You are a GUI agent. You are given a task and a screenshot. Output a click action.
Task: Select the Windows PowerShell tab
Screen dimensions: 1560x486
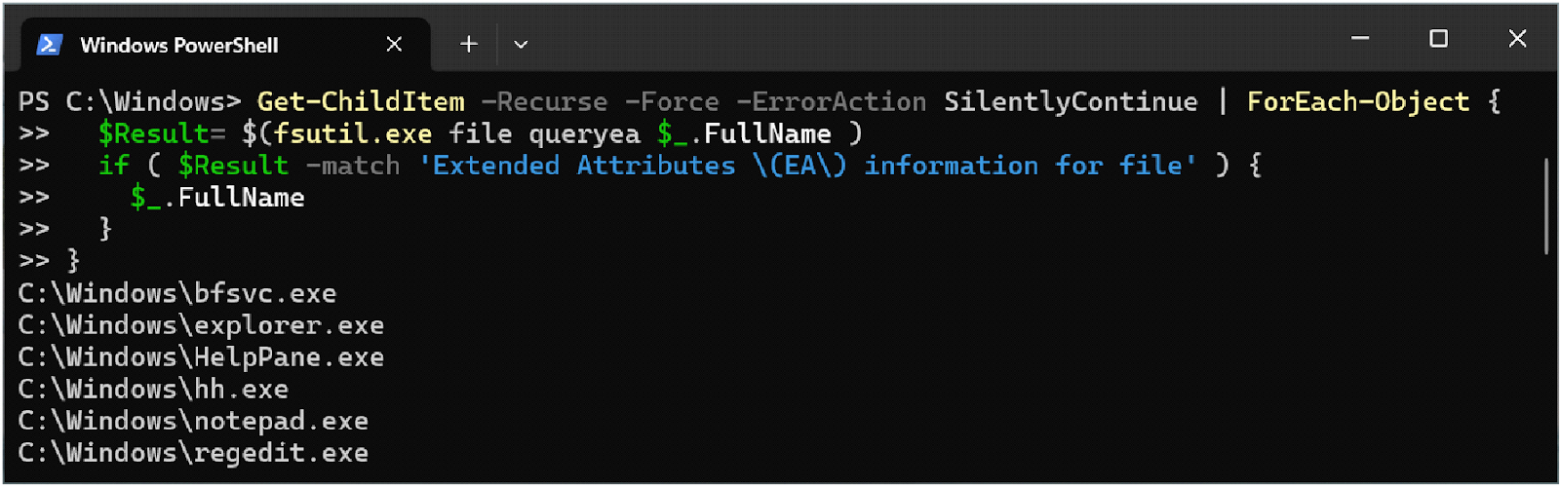178,45
